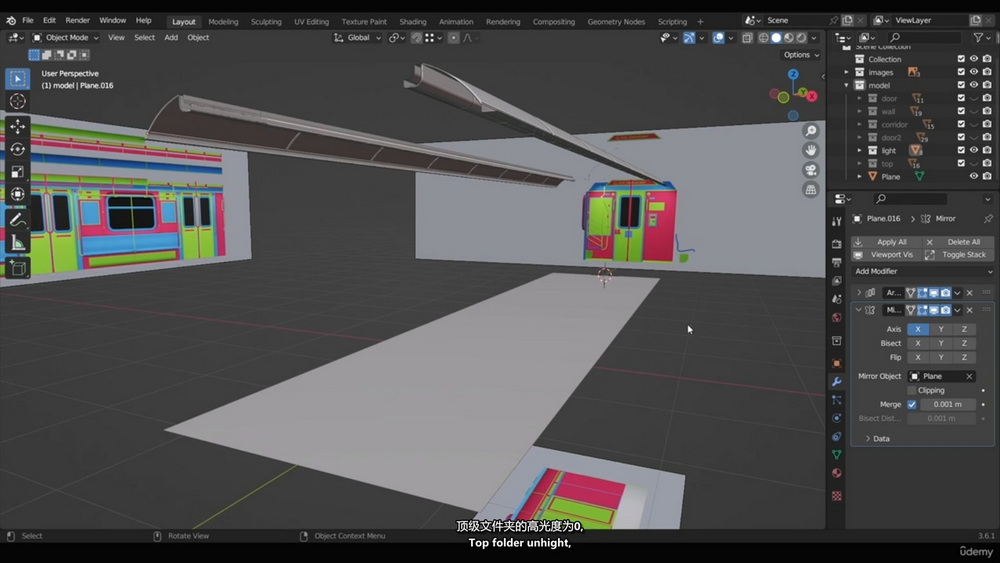Clear the Mirror Object Plane field
This screenshot has width=1000, height=563.
pyautogui.click(x=969, y=377)
